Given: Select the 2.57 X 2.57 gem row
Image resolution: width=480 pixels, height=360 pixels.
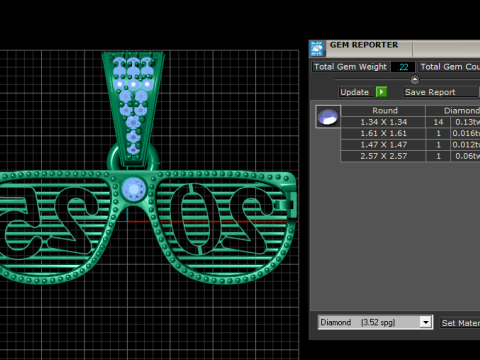Looking at the screenshot, I should (x=410, y=156).
